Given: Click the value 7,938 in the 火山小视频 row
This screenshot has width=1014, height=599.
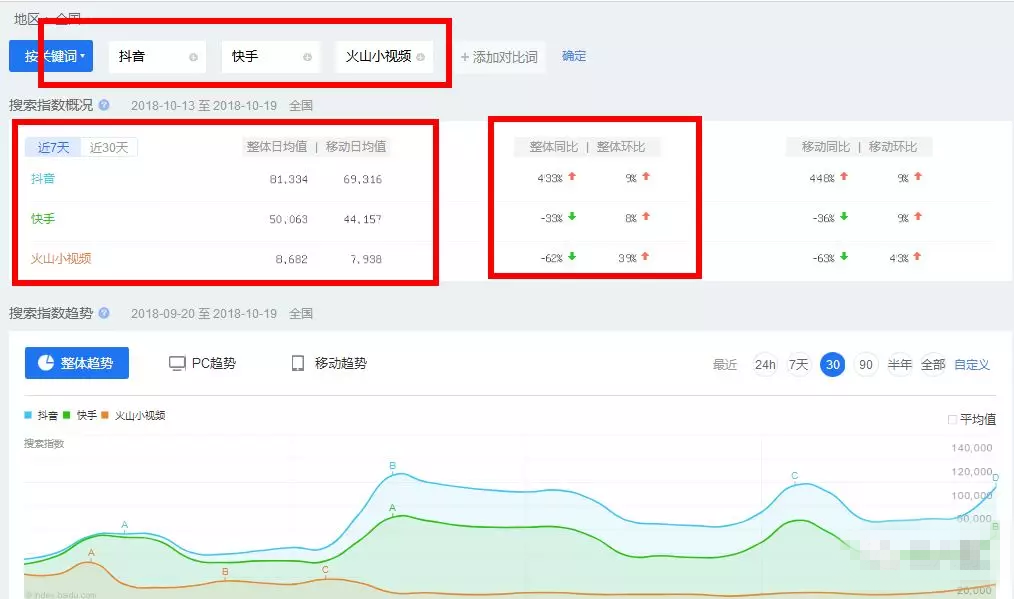Looking at the screenshot, I should point(366,259).
